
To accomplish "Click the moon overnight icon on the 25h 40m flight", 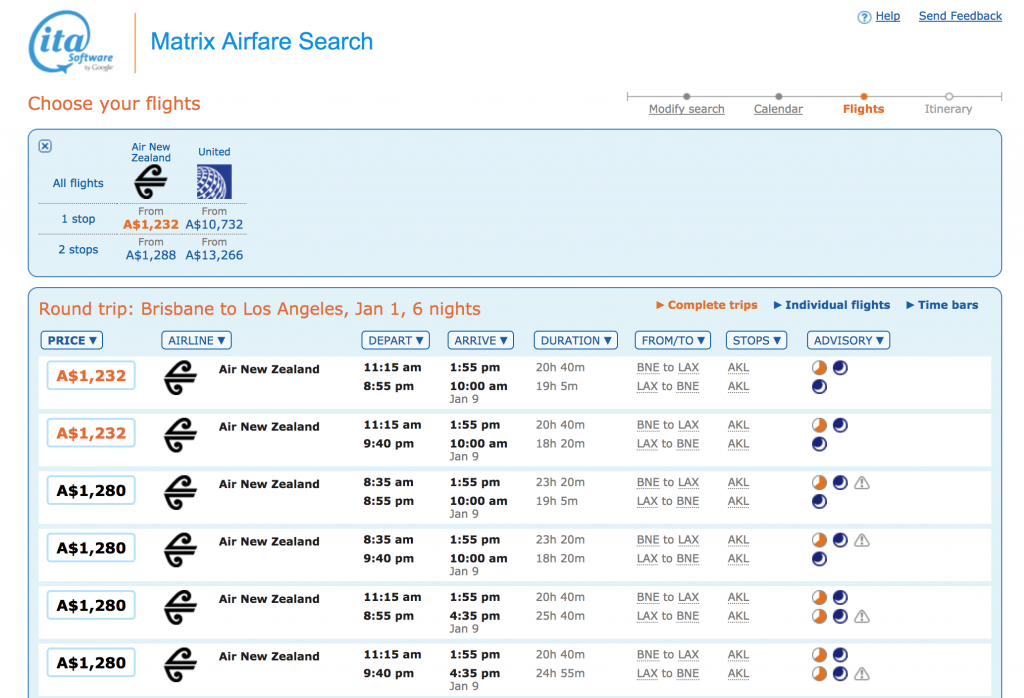I will (x=840, y=616).
